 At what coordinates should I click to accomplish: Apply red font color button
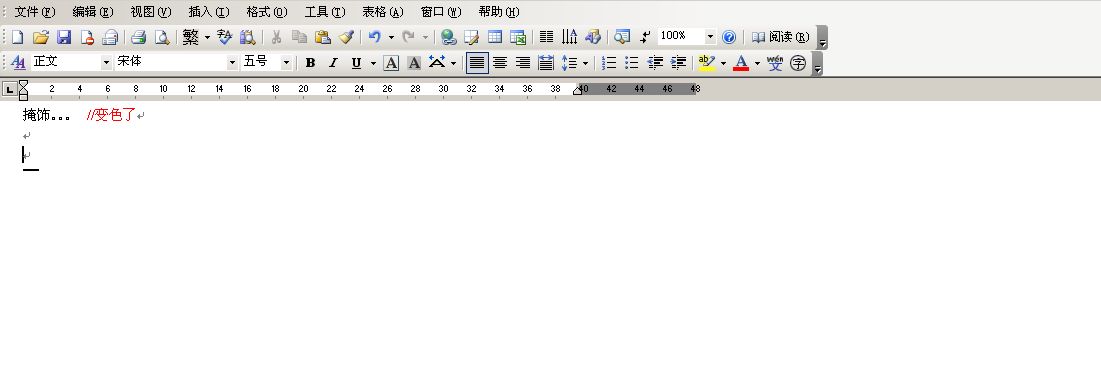pyautogui.click(x=741, y=63)
